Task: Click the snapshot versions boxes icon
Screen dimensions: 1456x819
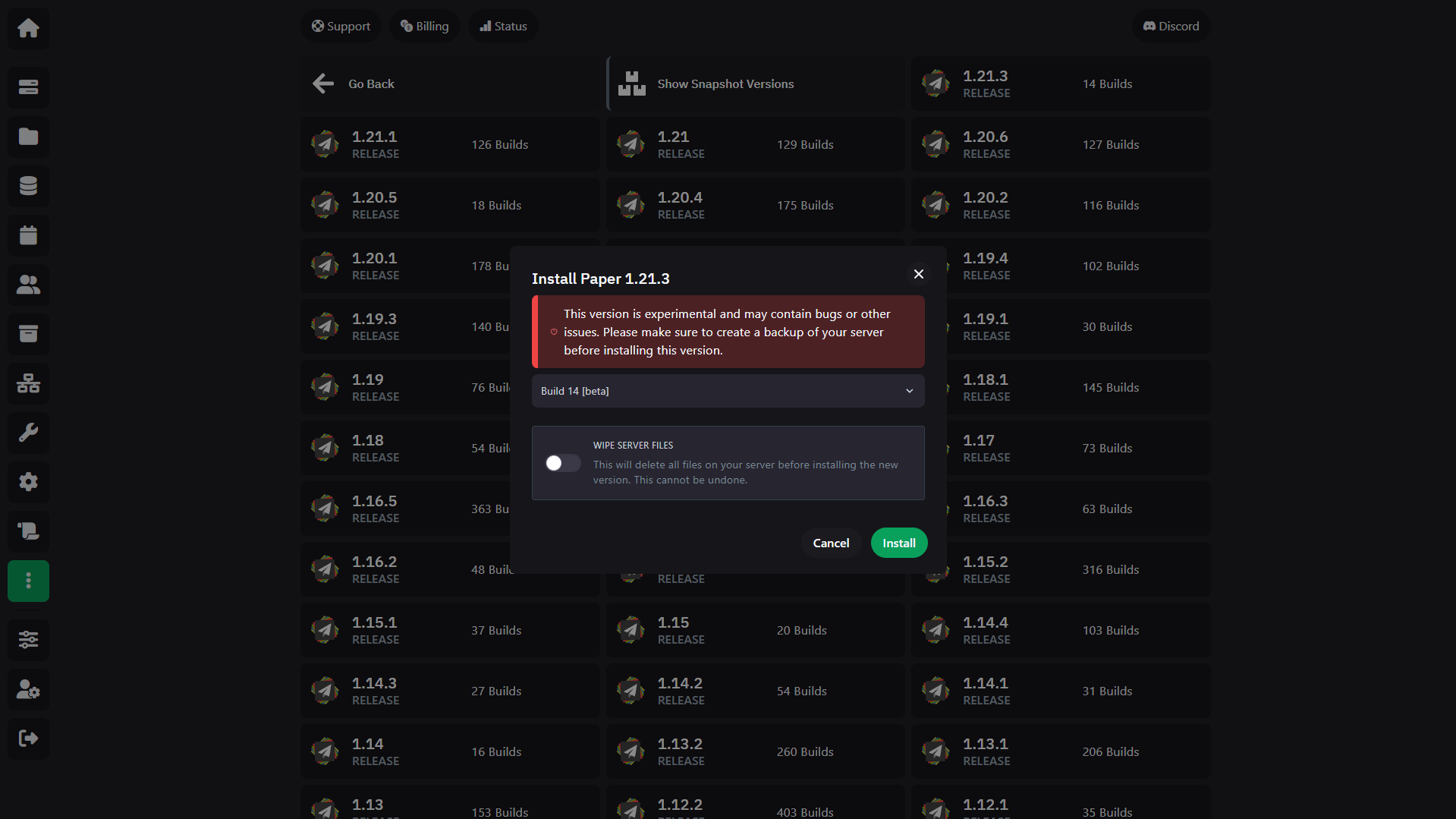Action: click(631, 83)
